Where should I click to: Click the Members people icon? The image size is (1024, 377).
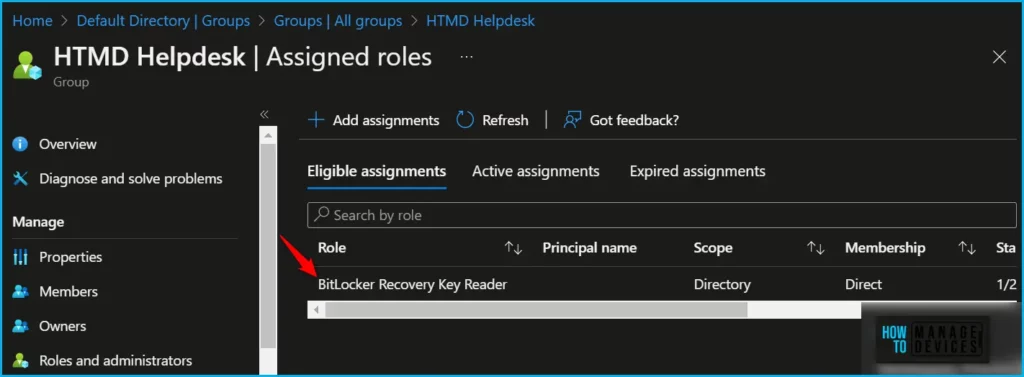[20, 291]
